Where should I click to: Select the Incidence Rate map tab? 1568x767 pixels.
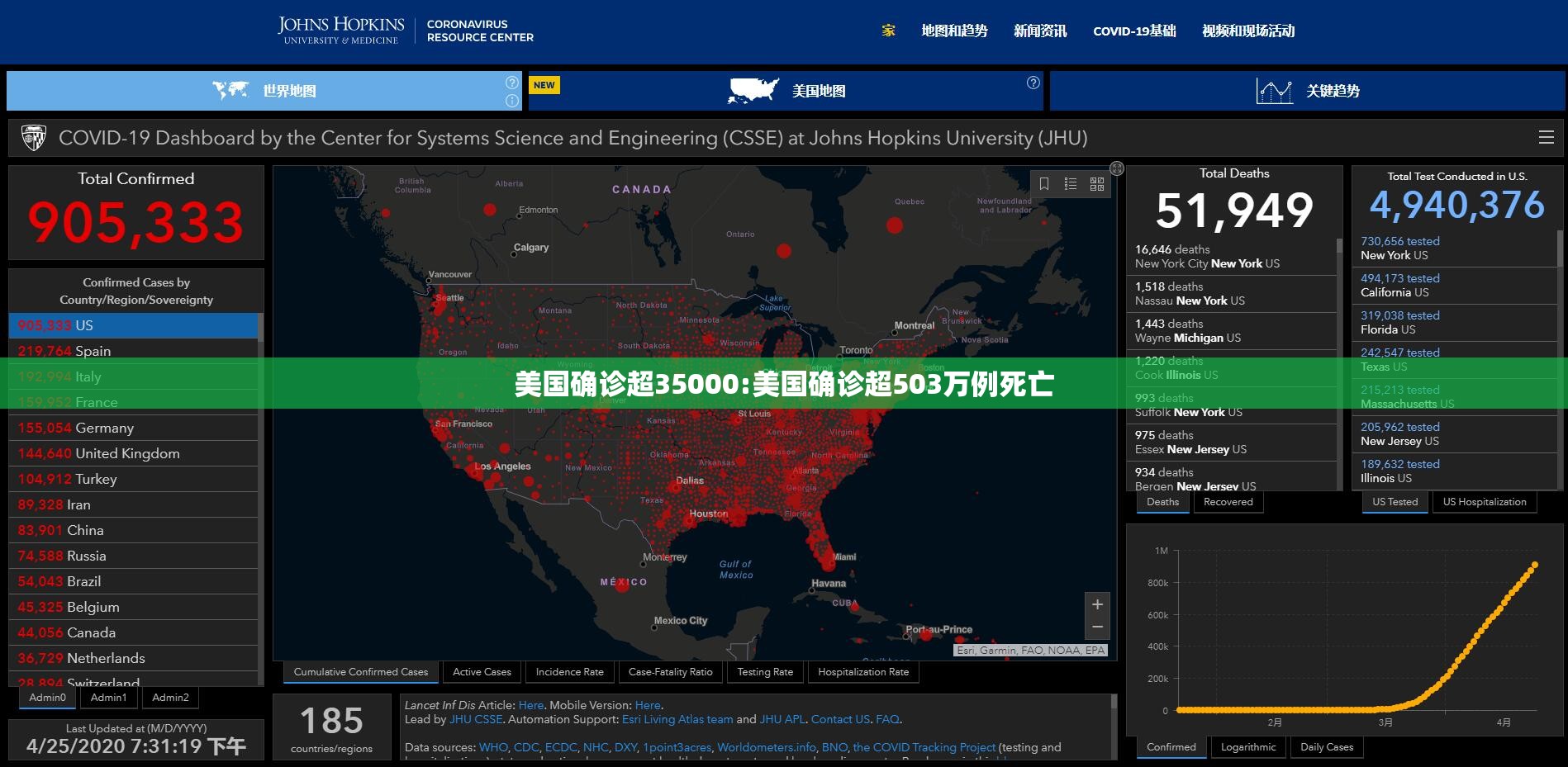point(569,672)
